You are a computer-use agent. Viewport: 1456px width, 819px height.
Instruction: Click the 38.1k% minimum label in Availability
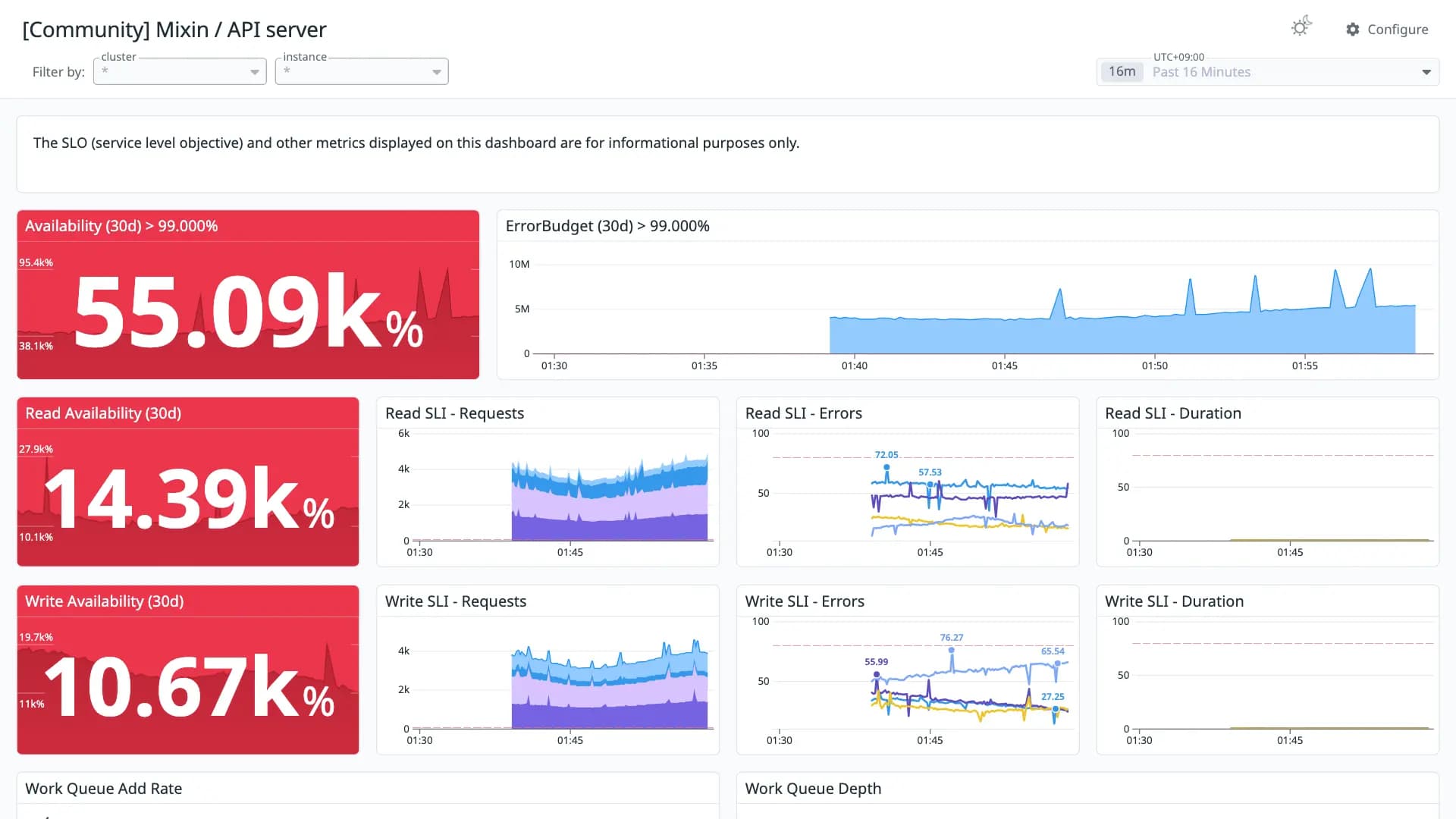click(x=36, y=346)
